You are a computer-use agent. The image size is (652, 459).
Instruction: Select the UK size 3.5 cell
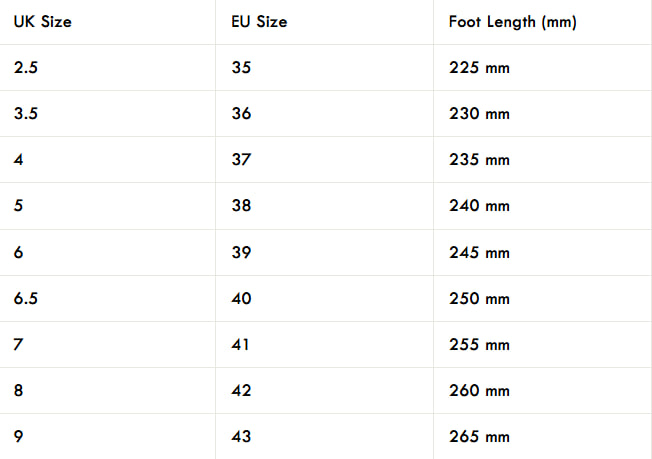coord(27,113)
